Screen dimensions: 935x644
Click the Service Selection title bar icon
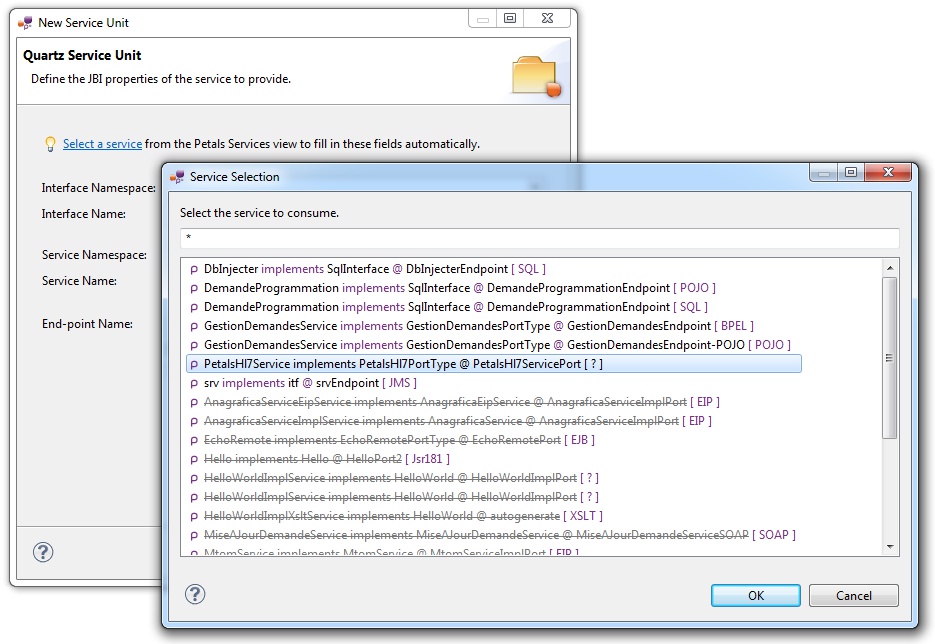(x=177, y=177)
